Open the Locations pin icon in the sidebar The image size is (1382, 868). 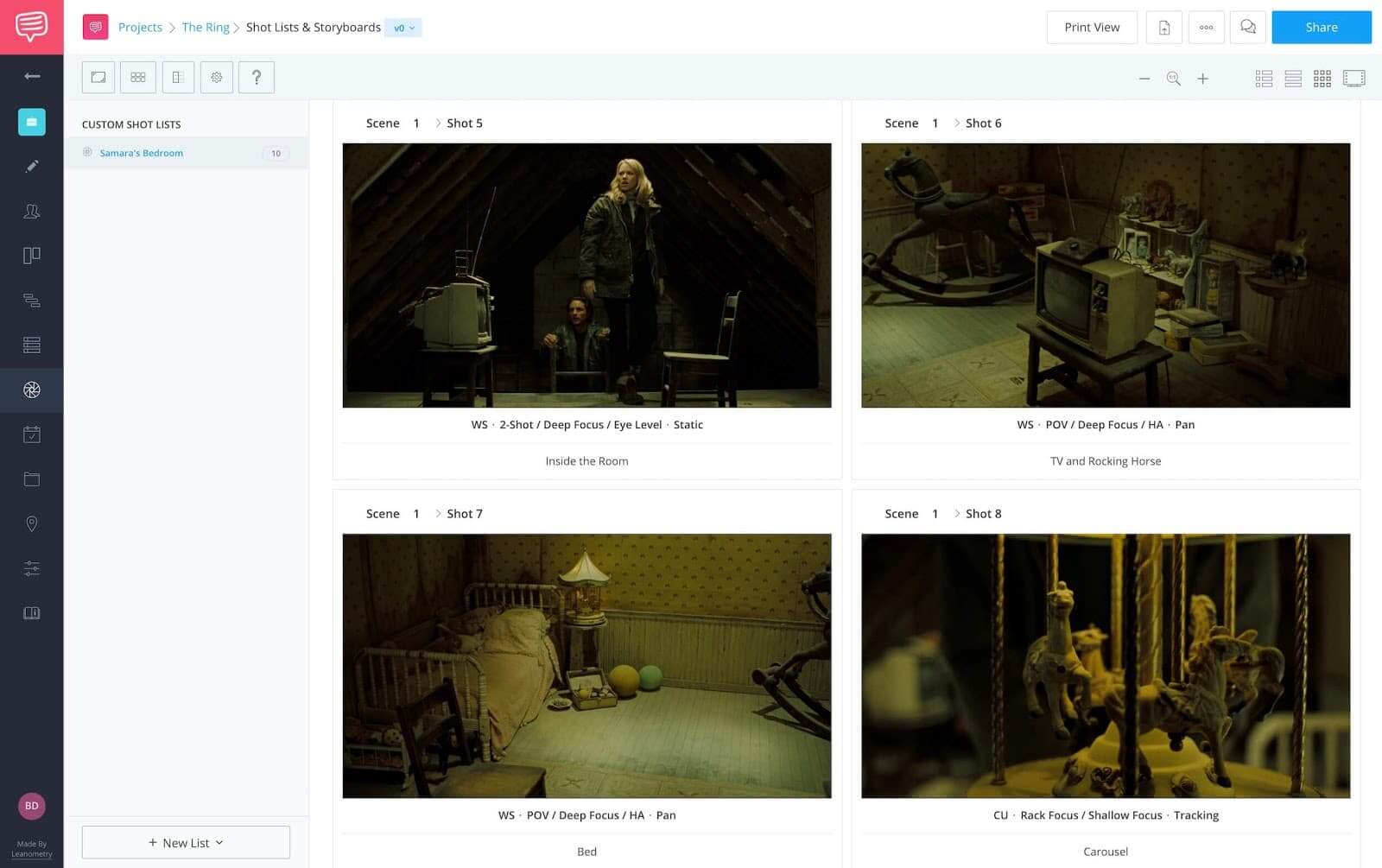pos(32,524)
